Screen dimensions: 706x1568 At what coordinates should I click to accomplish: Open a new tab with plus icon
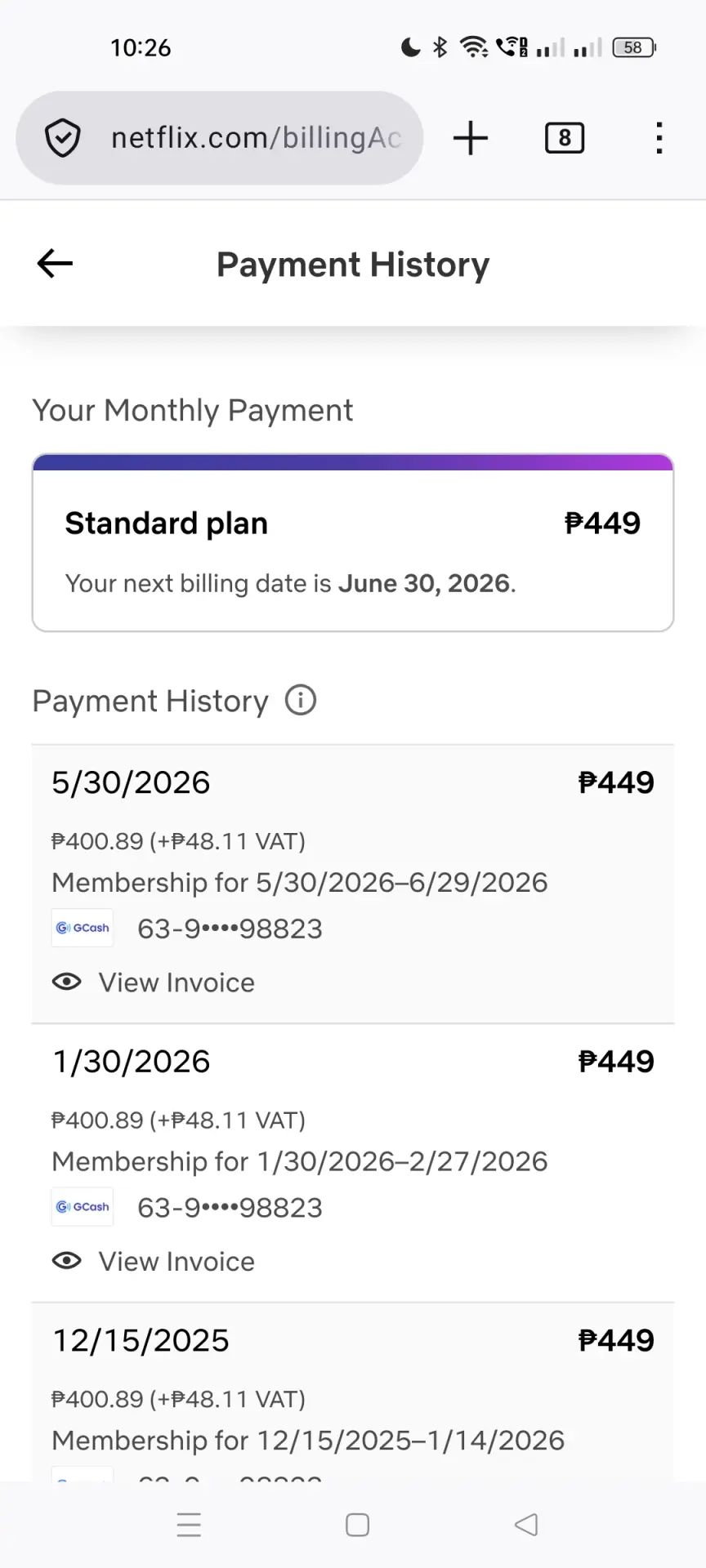coord(471,138)
